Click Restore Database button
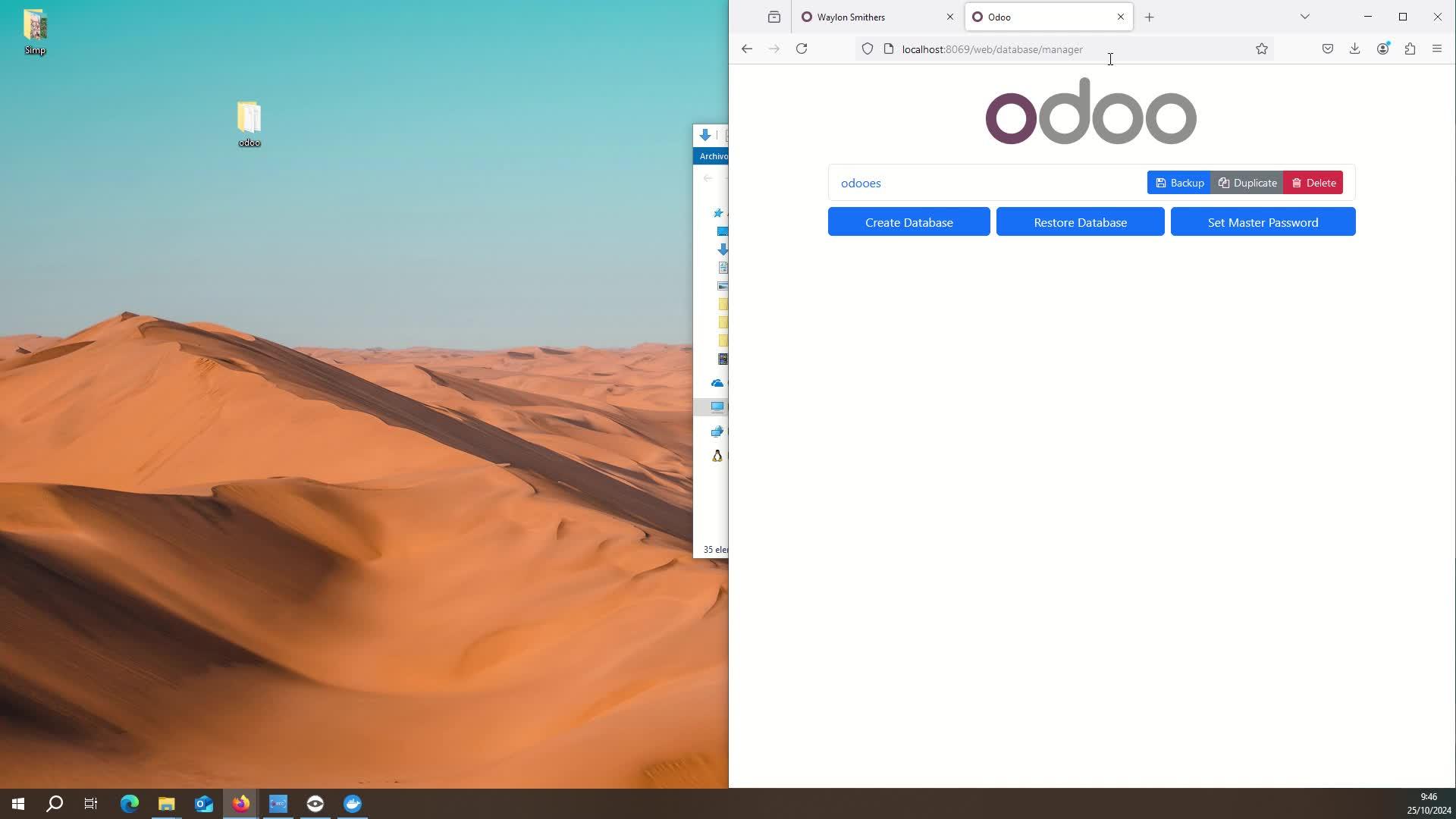Viewport: 1456px width, 819px height. pos(1080,222)
